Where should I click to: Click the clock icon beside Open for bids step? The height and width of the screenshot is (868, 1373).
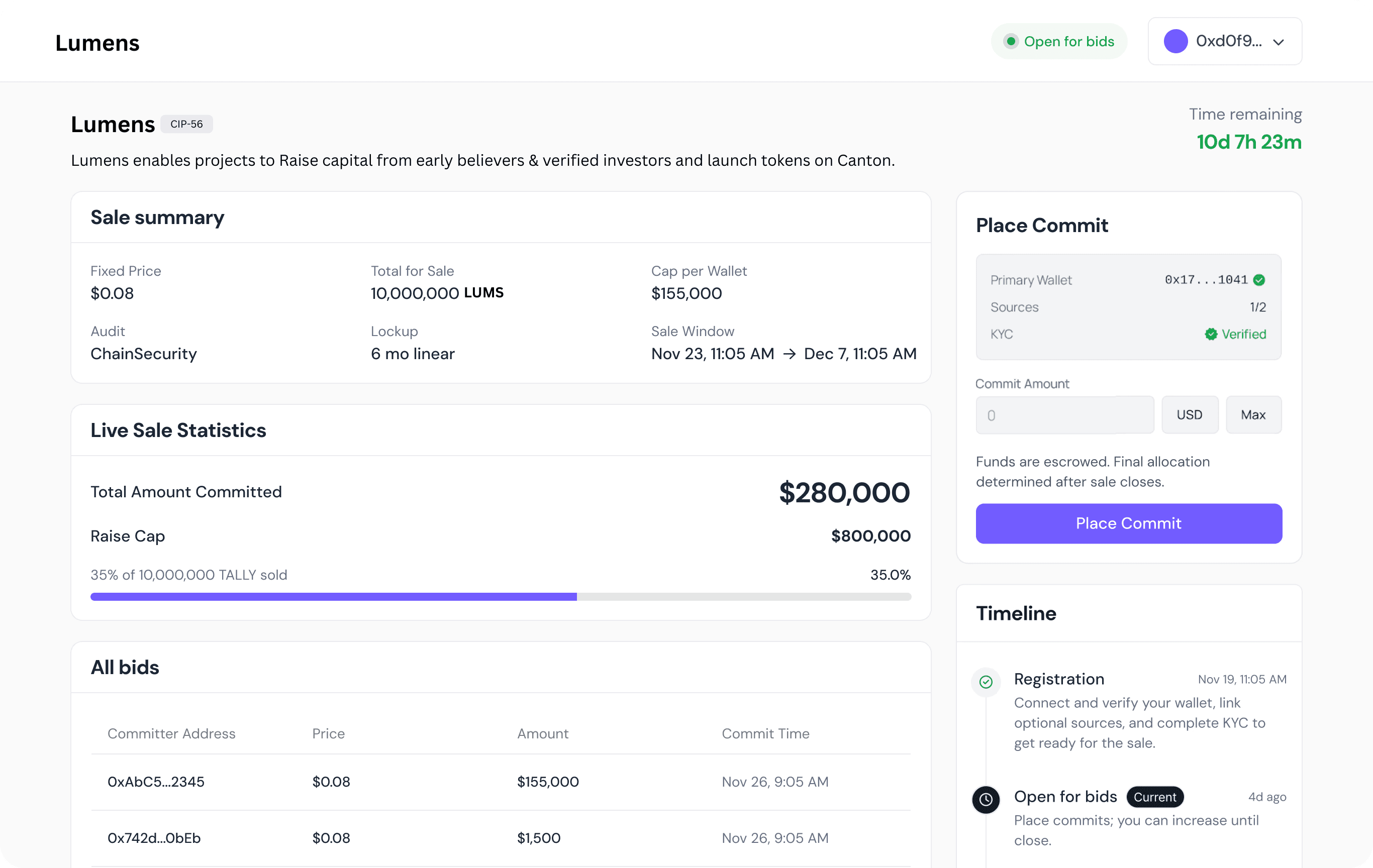coord(986,800)
